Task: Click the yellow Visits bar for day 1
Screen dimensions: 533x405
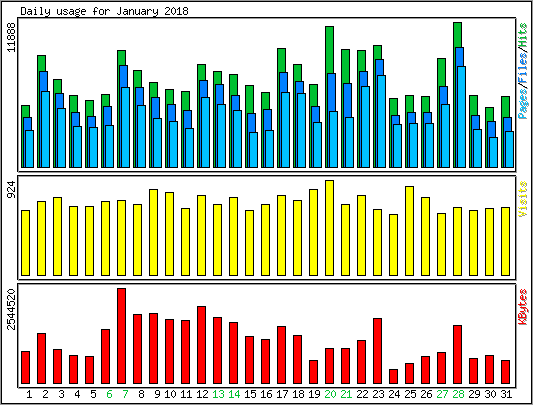Action: point(25,243)
